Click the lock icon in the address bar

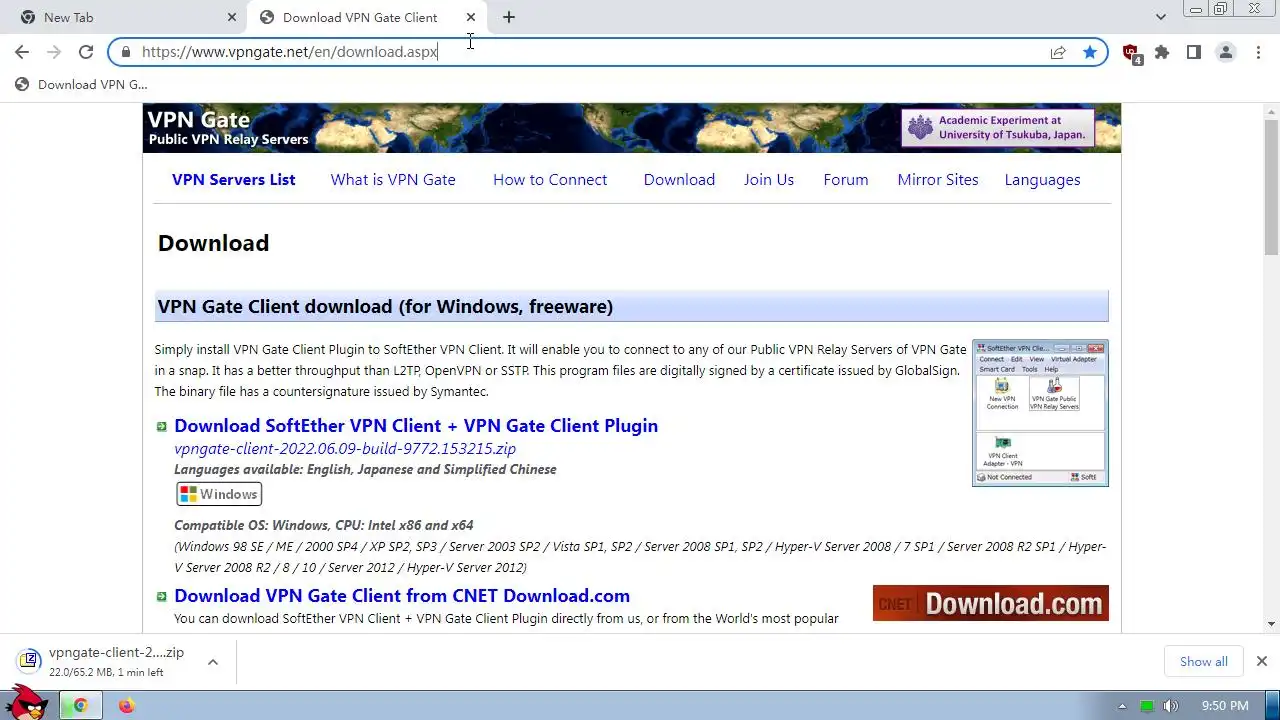tap(126, 52)
